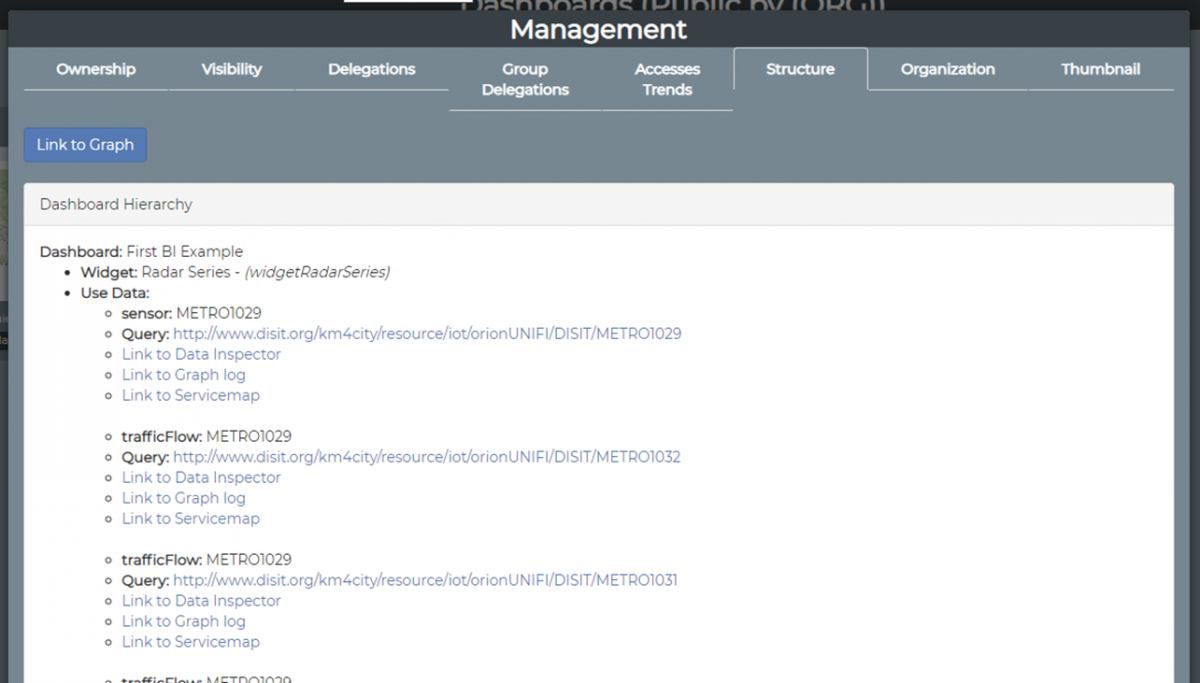Open Link to Data Inspector under the METRO1032 query

click(x=201, y=477)
